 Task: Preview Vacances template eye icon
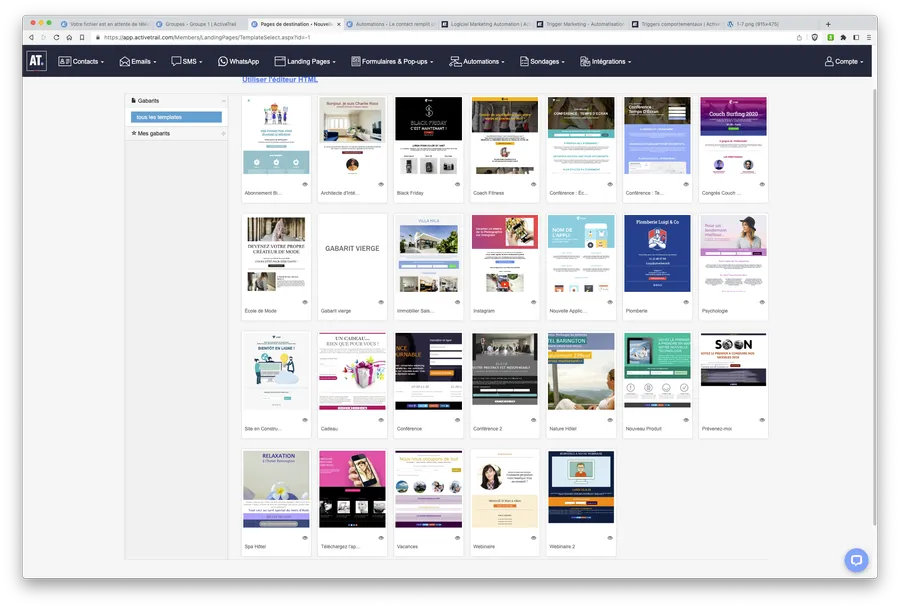click(x=457, y=538)
